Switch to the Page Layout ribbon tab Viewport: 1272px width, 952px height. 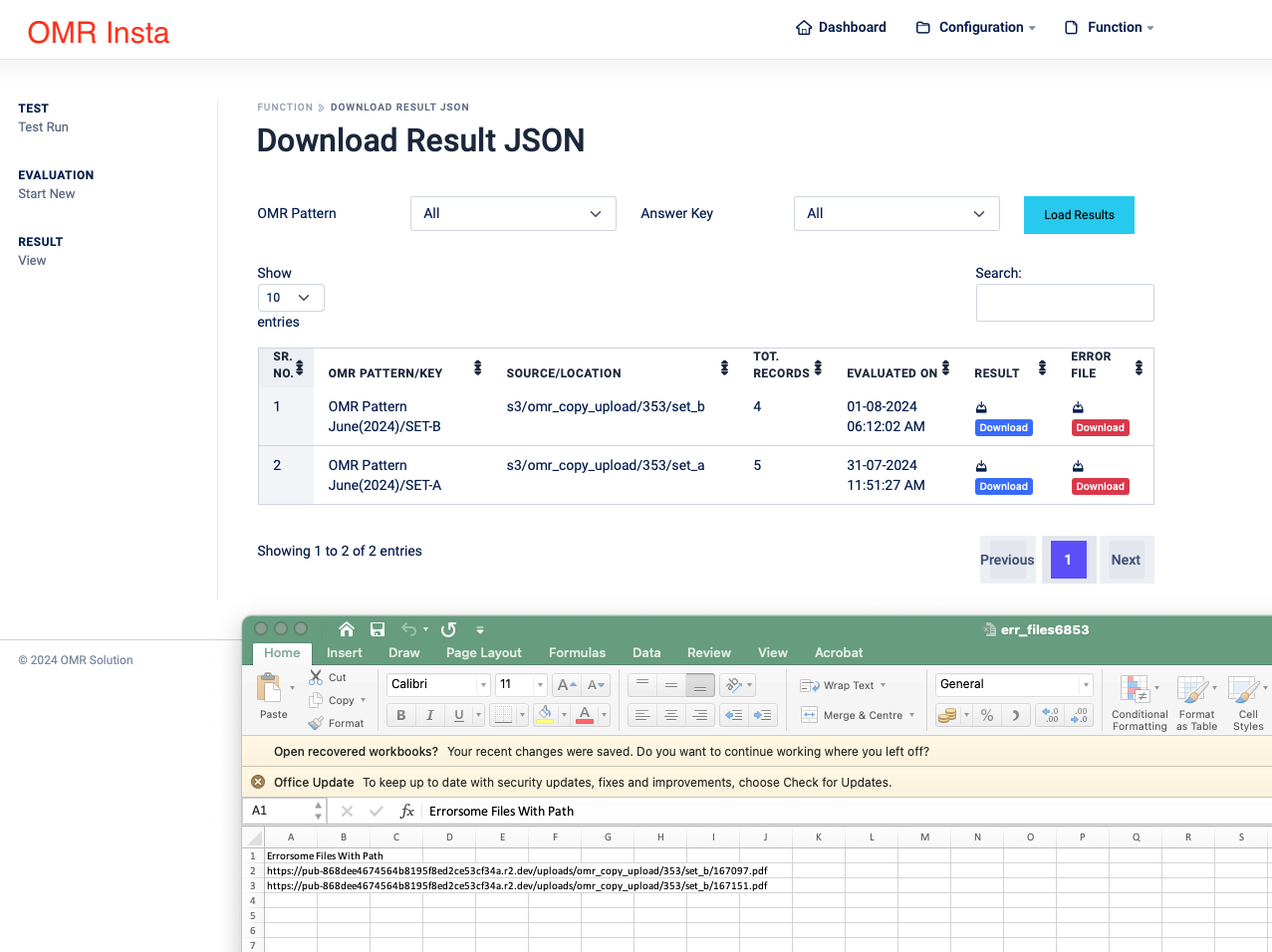(484, 653)
